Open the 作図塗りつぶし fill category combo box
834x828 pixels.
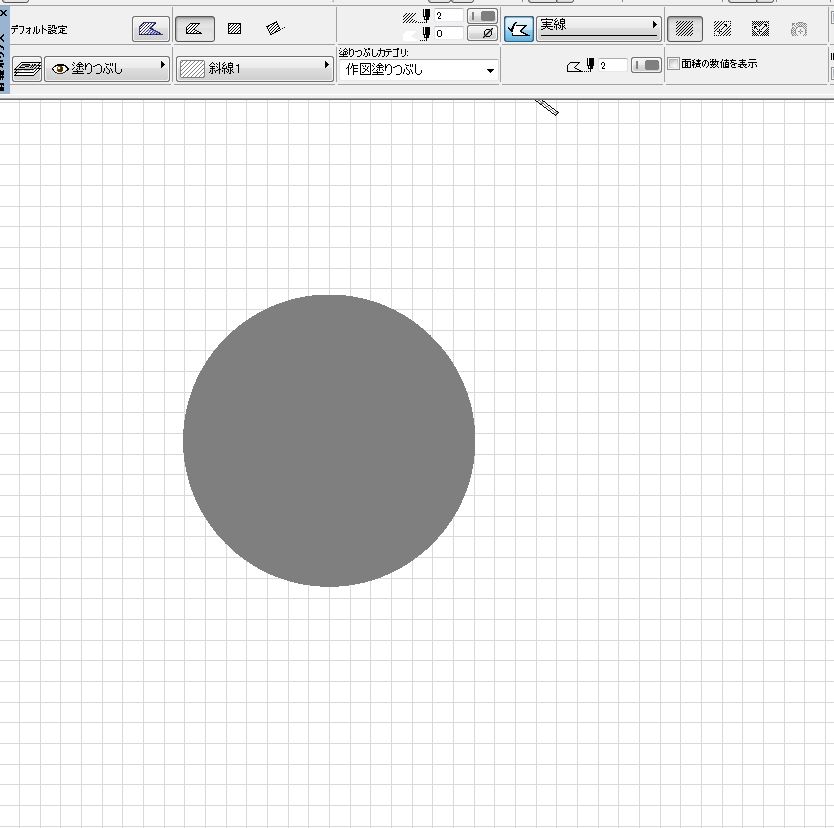click(x=419, y=70)
